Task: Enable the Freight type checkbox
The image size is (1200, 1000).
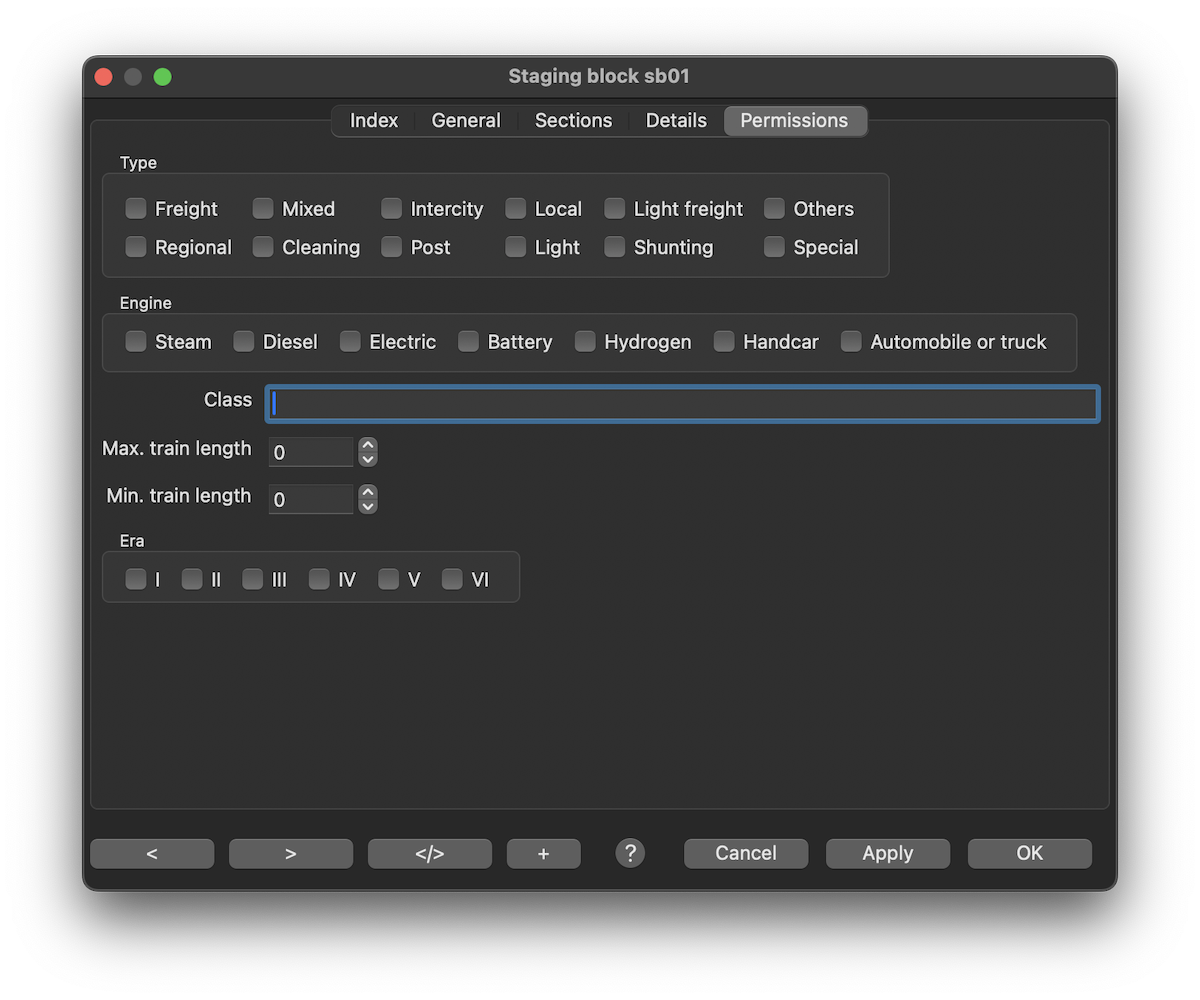Action: [x=136, y=209]
